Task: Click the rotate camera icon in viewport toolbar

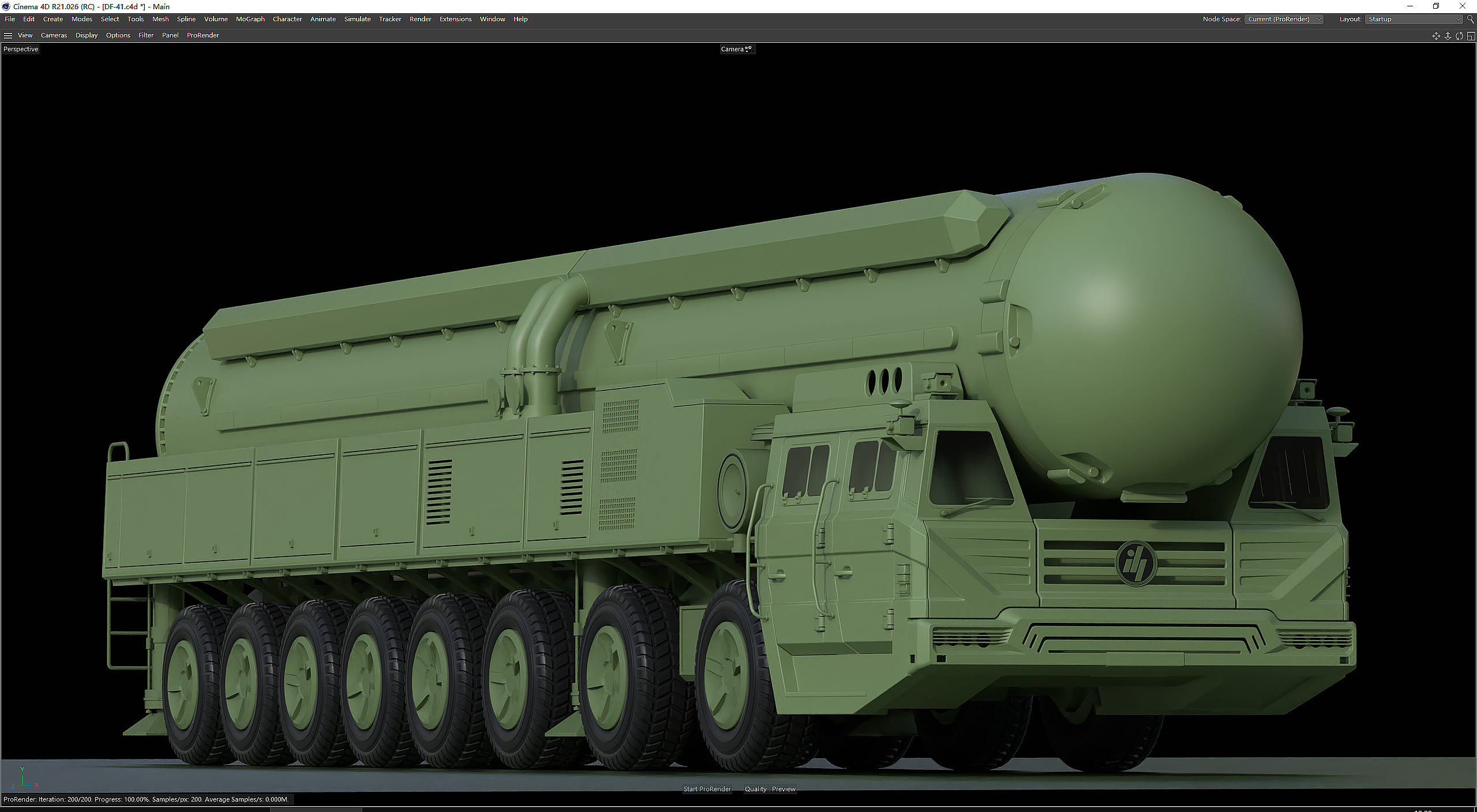Action: tap(1459, 36)
